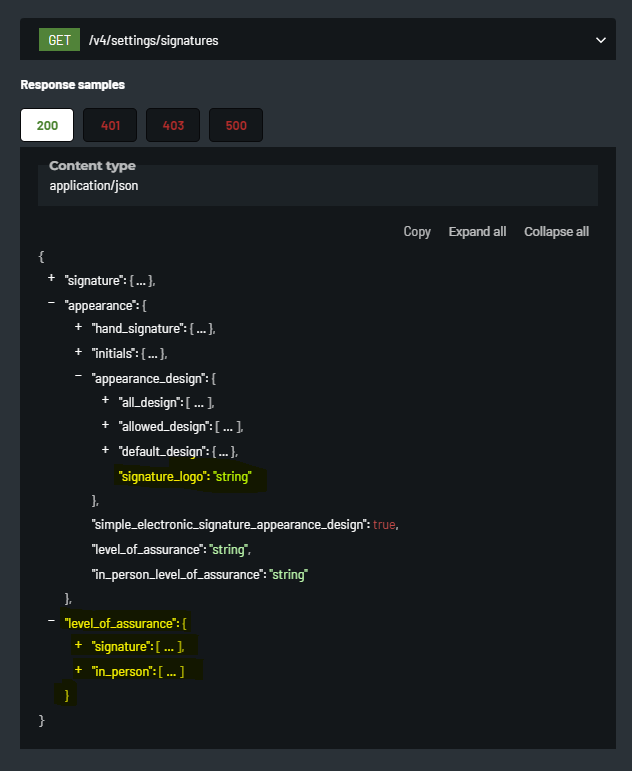
Task: Collapse the "level_of_assurance" object node
Action: point(51,622)
